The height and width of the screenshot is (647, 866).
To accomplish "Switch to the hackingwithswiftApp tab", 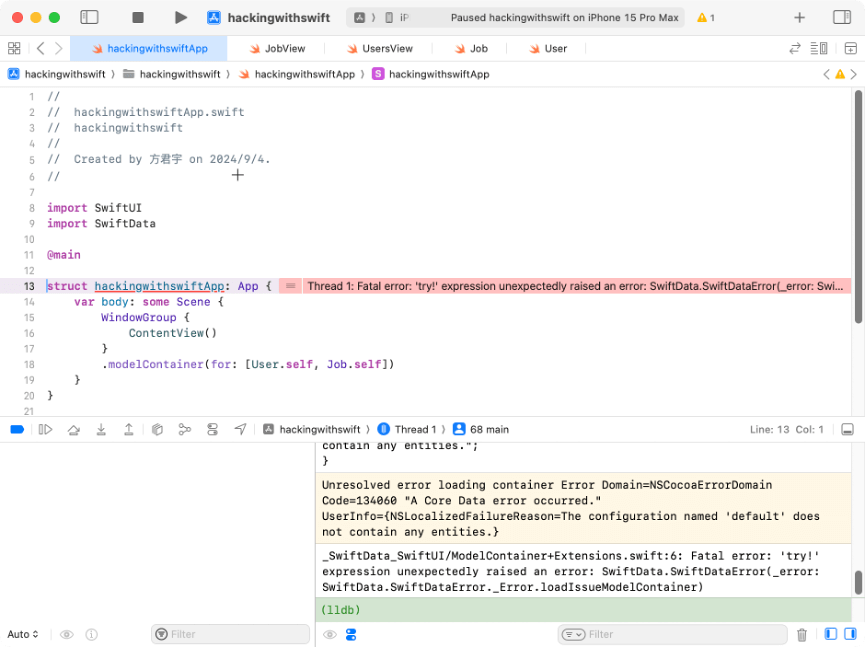I will tap(150, 49).
